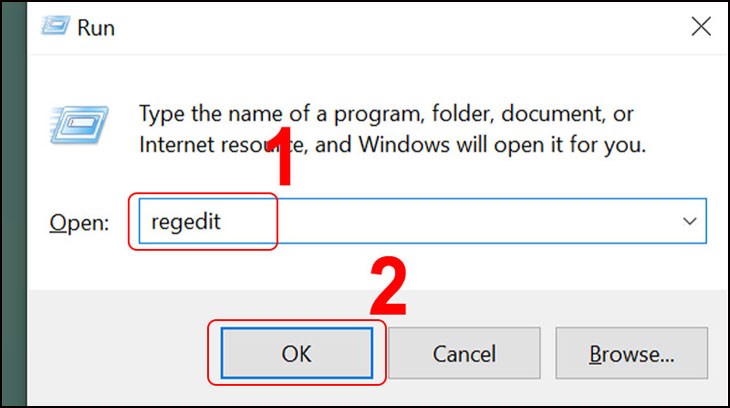The height and width of the screenshot is (408, 730).
Task: Click the word regedit in the Open field
Action: (x=185, y=222)
